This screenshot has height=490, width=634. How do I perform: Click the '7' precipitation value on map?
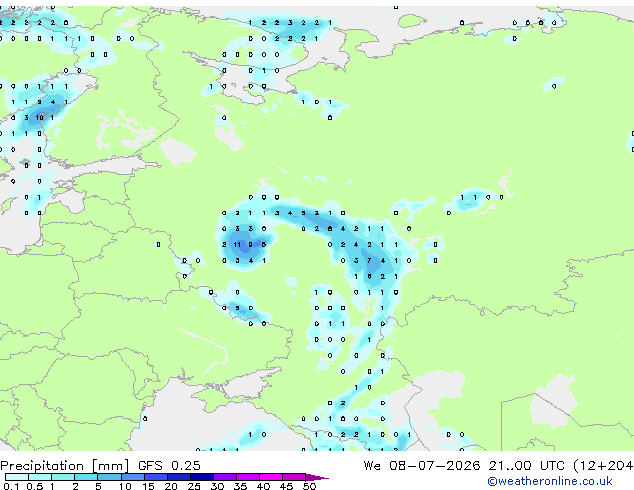click(x=369, y=260)
